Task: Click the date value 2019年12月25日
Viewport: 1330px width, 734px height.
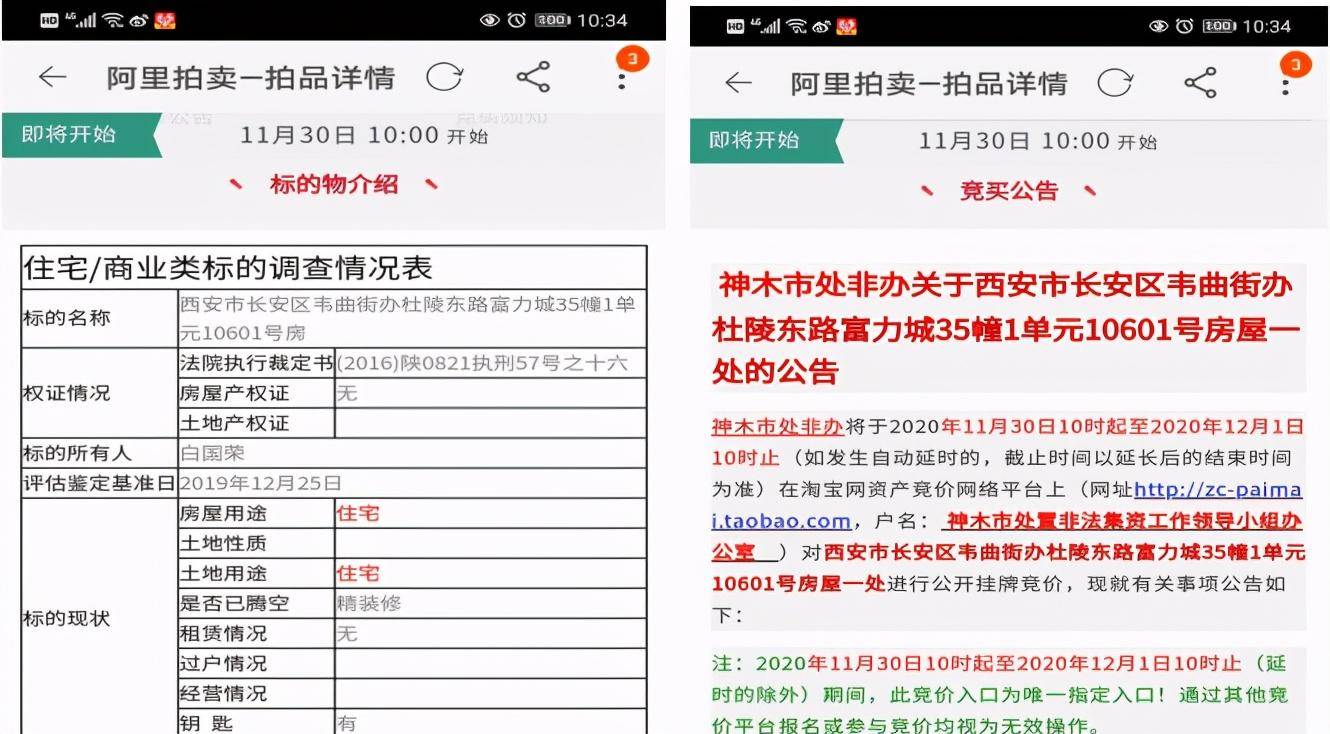Action: (260, 484)
